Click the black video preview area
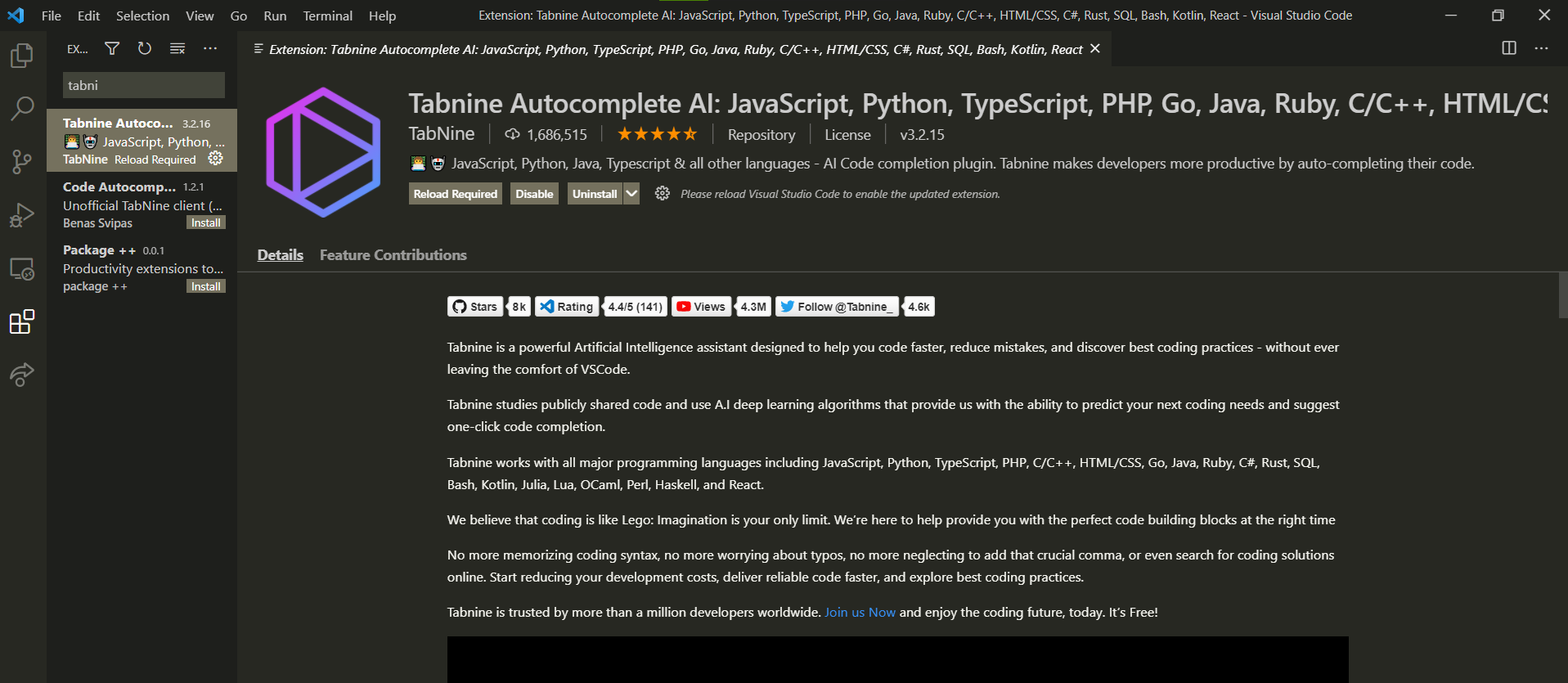Image resolution: width=1568 pixels, height=683 pixels. (x=897, y=659)
